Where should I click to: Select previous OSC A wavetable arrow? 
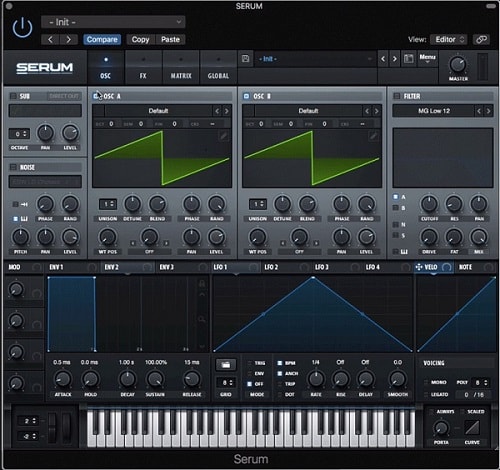tap(217, 111)
